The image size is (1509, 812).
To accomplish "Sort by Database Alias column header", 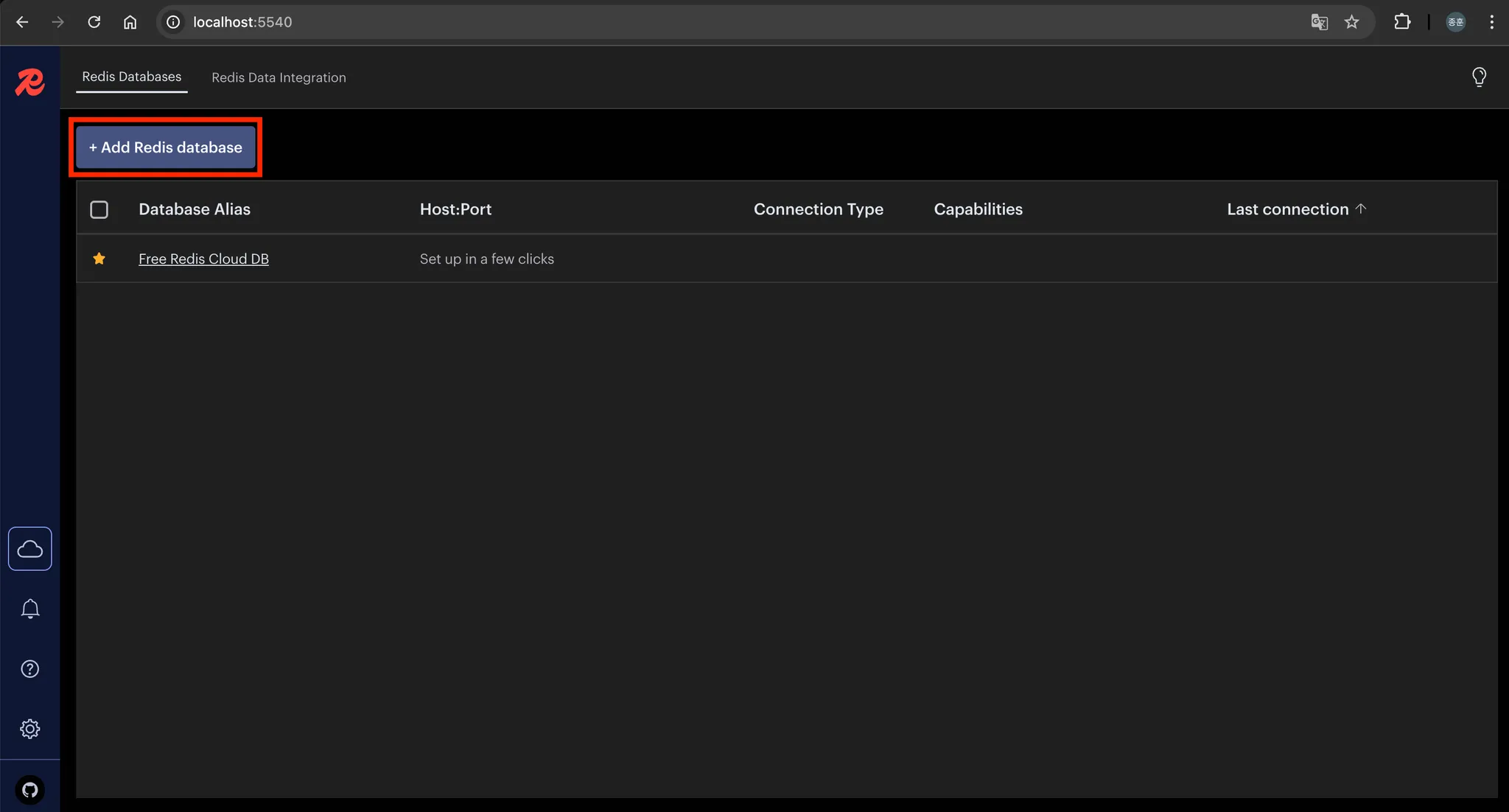I will [195, 209].
